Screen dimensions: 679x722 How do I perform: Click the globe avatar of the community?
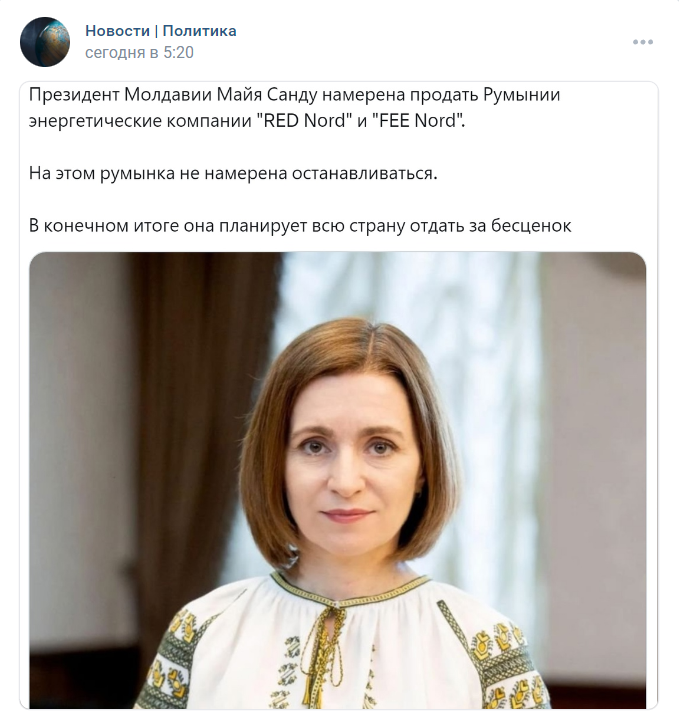click(x=45, y=42)
